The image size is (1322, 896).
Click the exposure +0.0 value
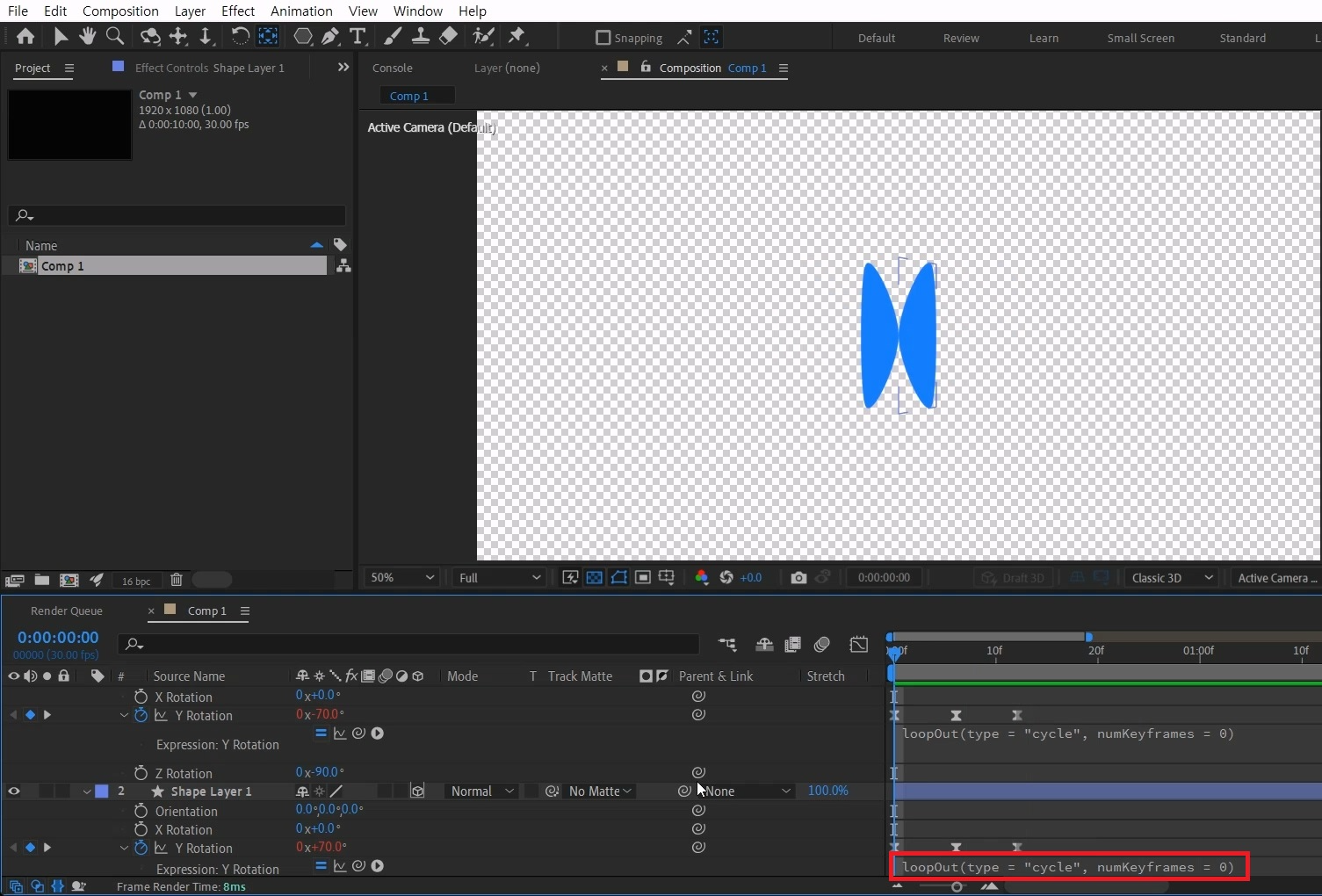751,577
